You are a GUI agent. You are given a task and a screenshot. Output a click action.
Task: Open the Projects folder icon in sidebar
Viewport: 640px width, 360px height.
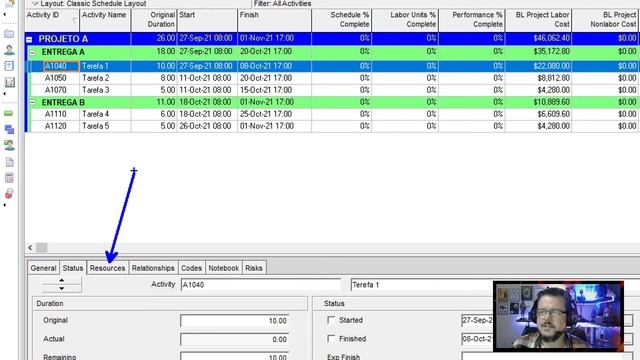[9, 34]
